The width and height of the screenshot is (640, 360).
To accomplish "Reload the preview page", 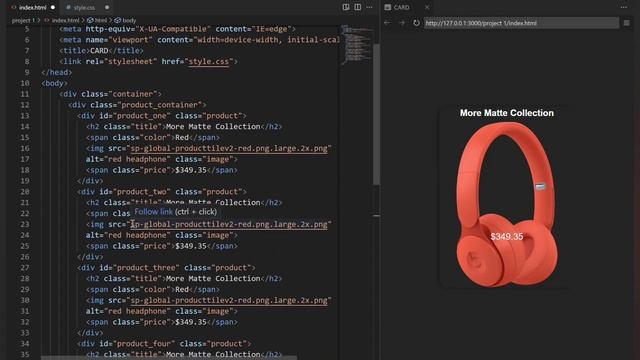I will click(x=416, y=23).
